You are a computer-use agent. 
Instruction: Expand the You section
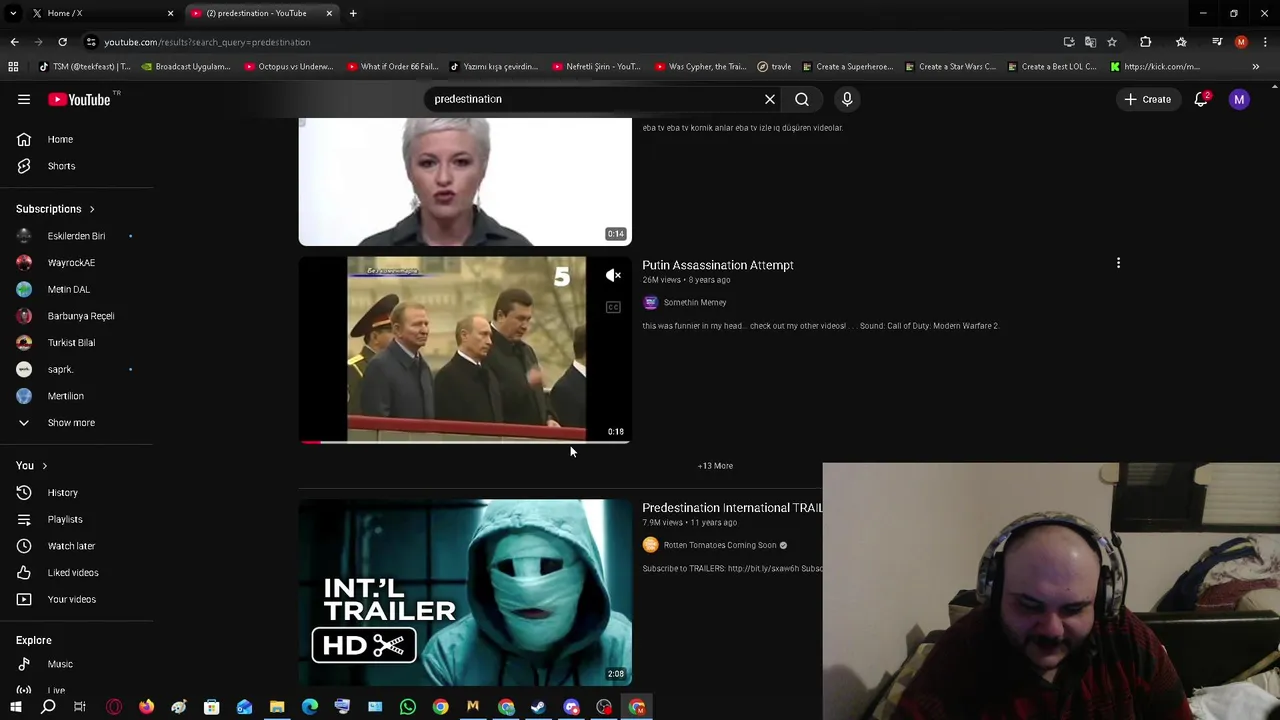[x=32, y=466]
